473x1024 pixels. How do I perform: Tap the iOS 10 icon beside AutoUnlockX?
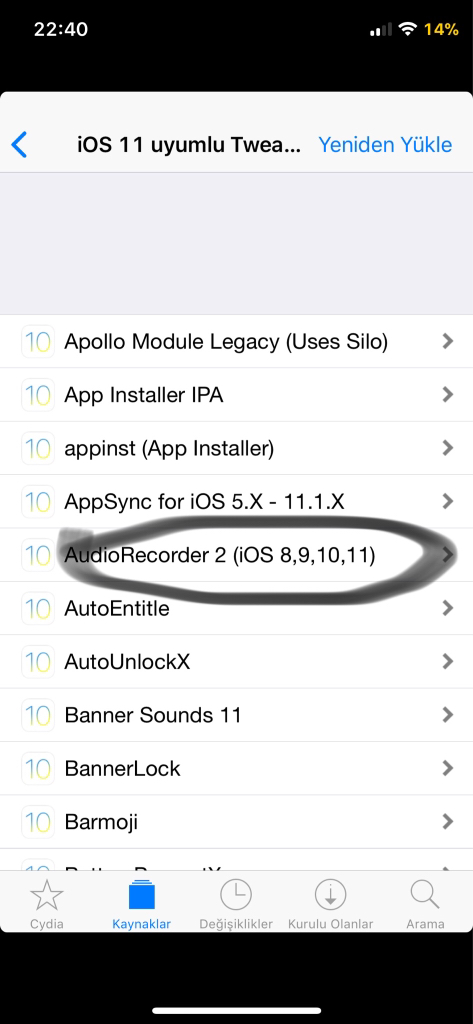click(38, 662)
